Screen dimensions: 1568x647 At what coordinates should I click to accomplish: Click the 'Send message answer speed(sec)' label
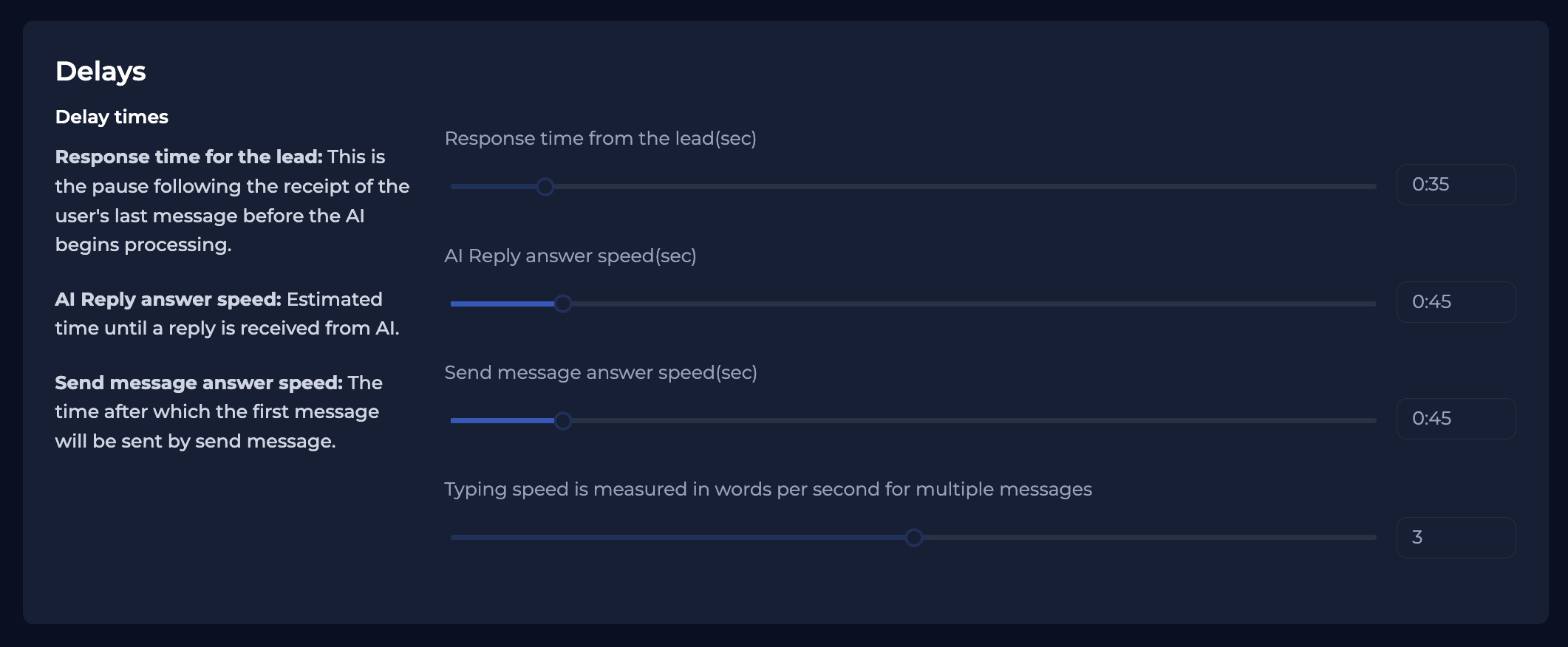click(601, 373)
